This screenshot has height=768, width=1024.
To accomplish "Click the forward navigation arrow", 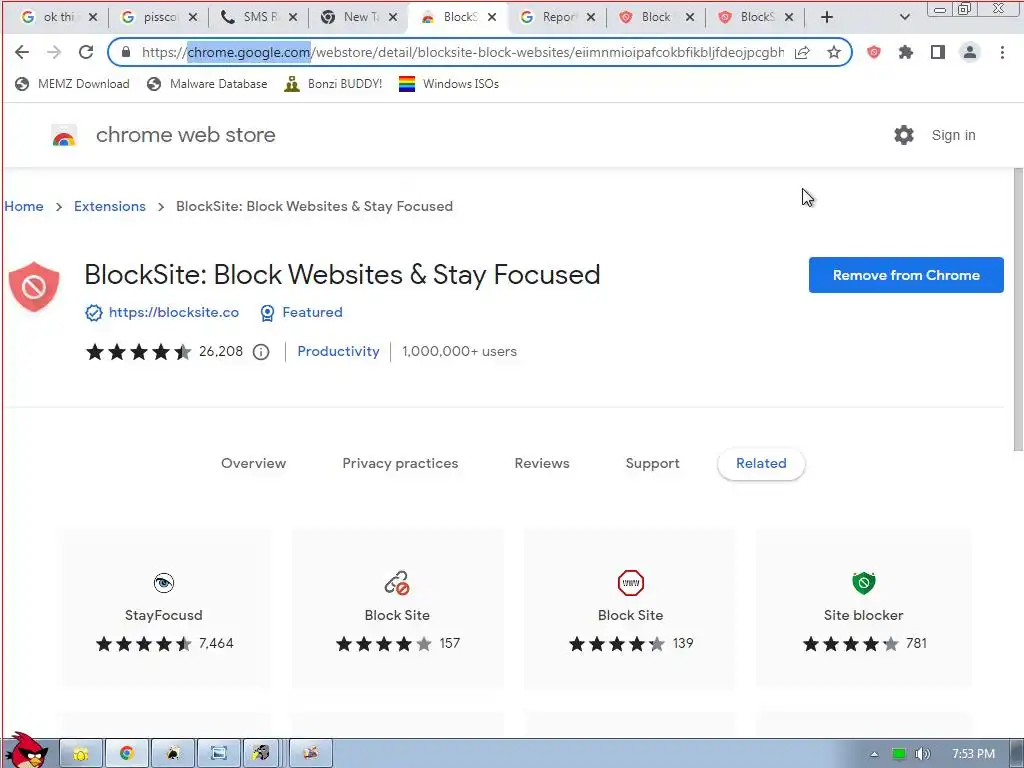I will tap(54, 52).
